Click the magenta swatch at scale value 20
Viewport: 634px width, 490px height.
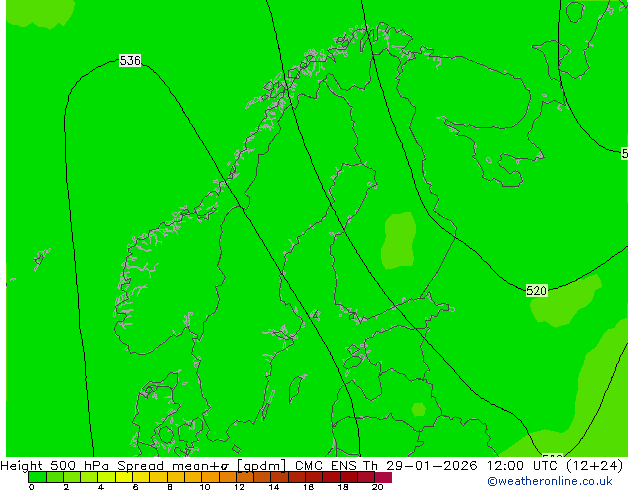(383, 477)
